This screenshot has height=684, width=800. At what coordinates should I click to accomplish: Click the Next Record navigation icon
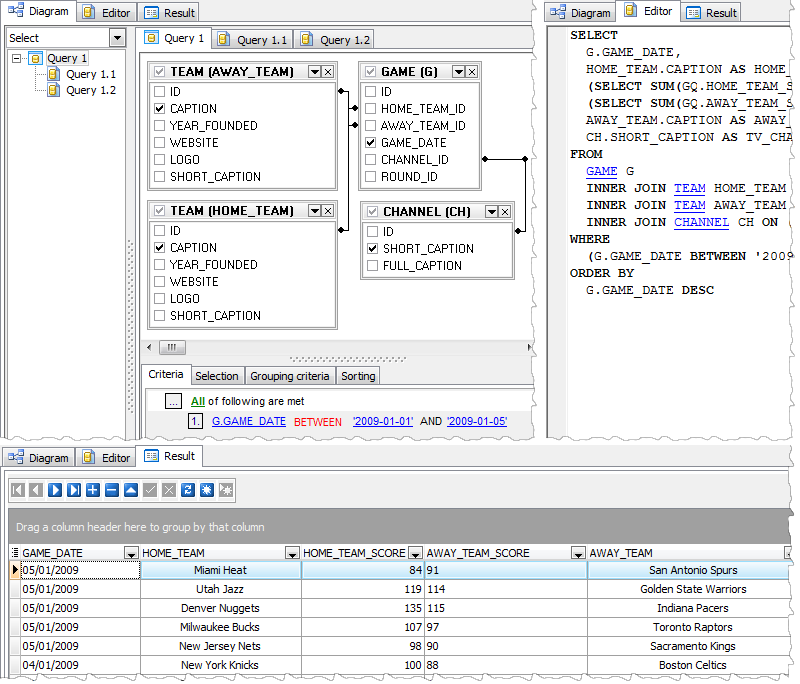coord(53,489)
